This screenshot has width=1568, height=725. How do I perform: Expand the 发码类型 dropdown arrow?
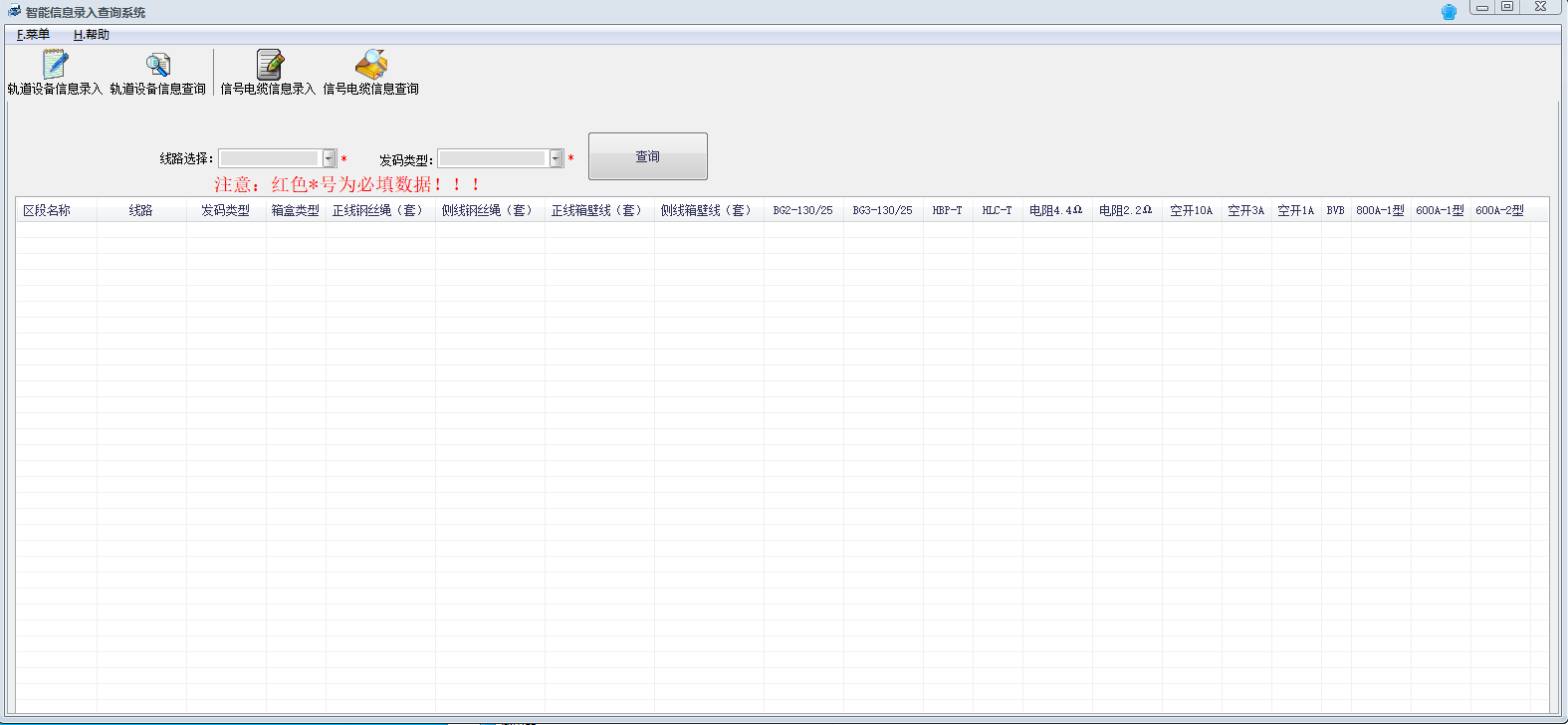click(x=556, y=158)
